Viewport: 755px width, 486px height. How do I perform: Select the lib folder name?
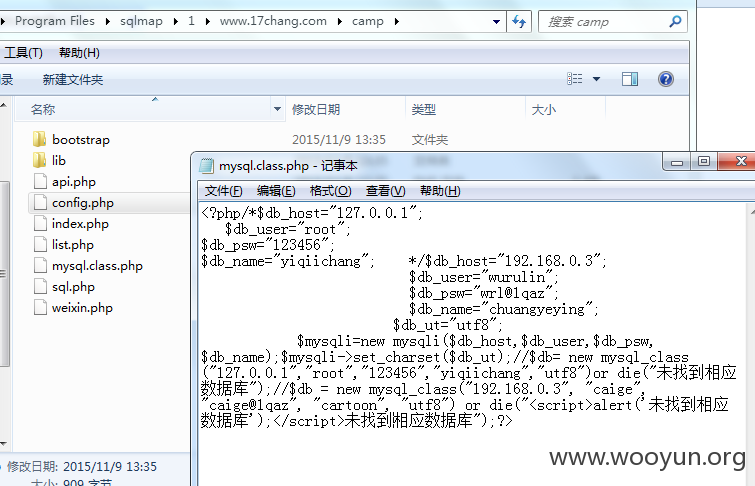click(x=59, y=160)
